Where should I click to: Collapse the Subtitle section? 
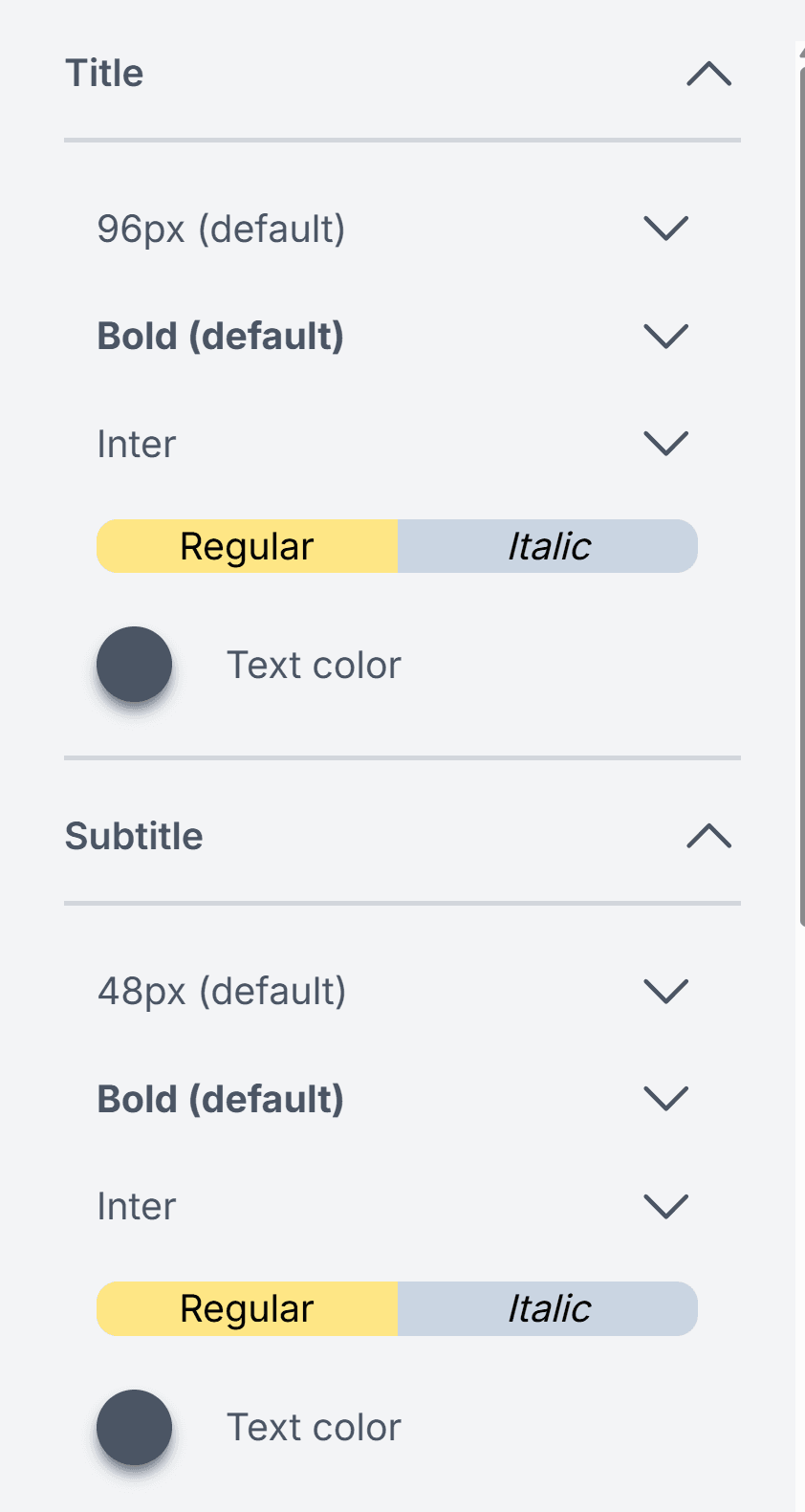coord(707,836)
